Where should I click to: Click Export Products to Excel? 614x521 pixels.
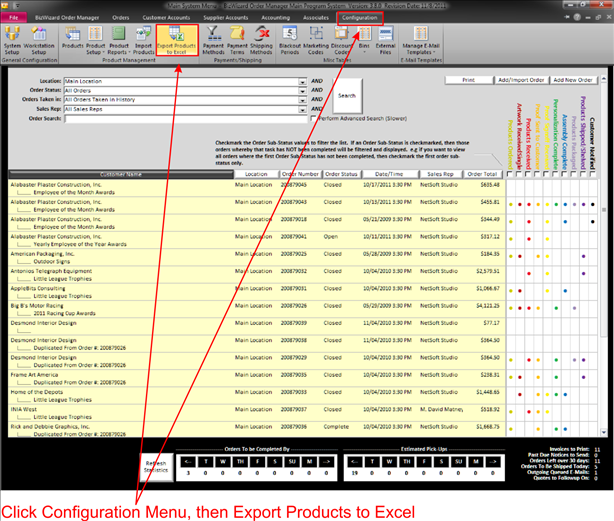pyautogui.click(x=177, y=40)
